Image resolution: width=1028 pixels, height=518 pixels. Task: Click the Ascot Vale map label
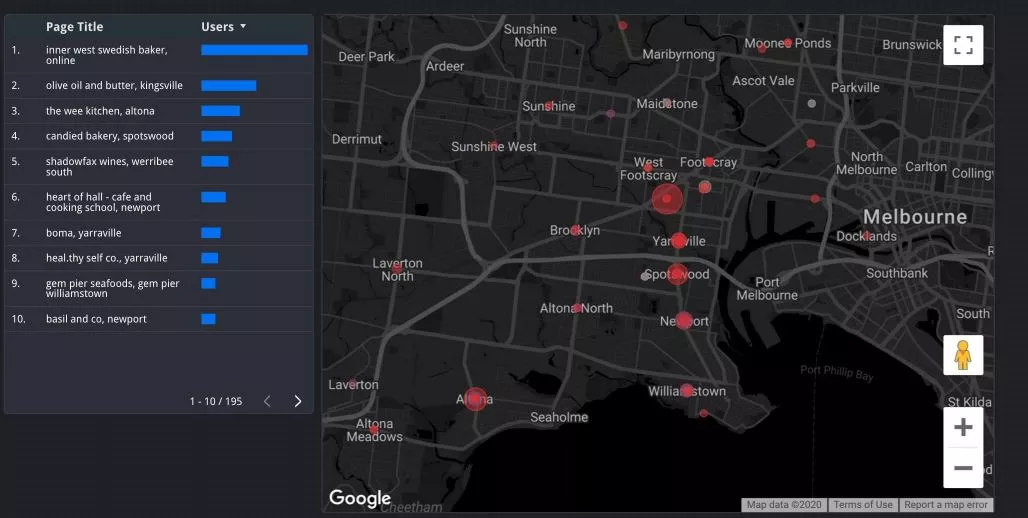point(763,81)
